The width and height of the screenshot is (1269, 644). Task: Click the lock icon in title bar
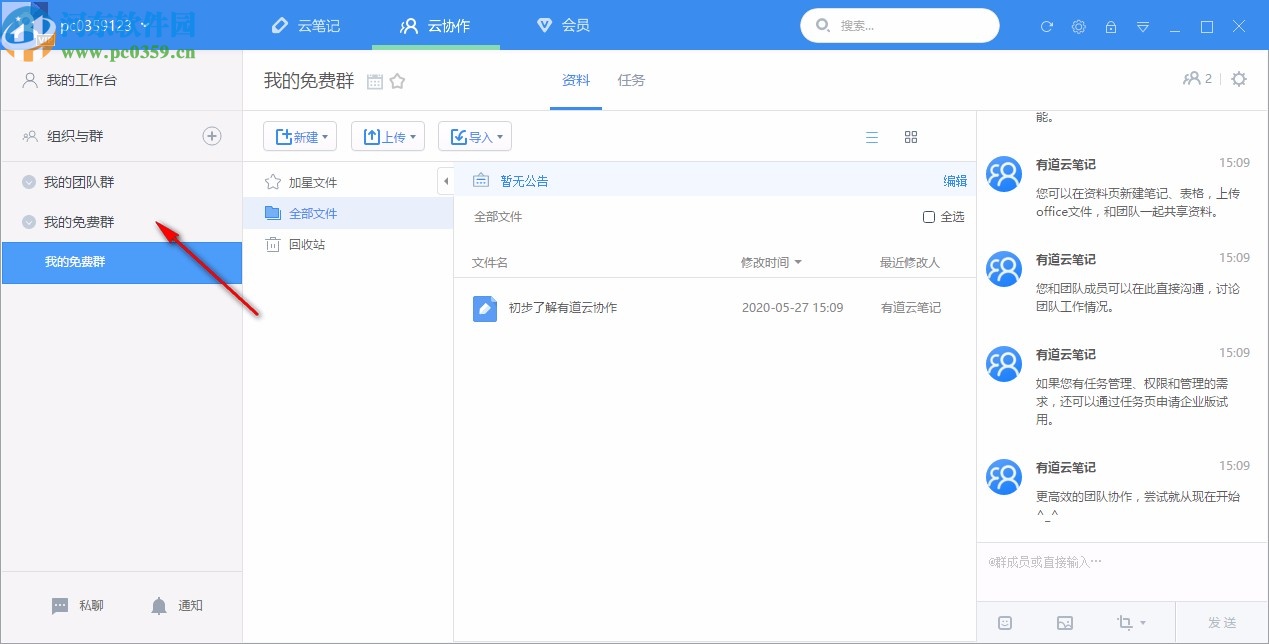(1111, 27)
